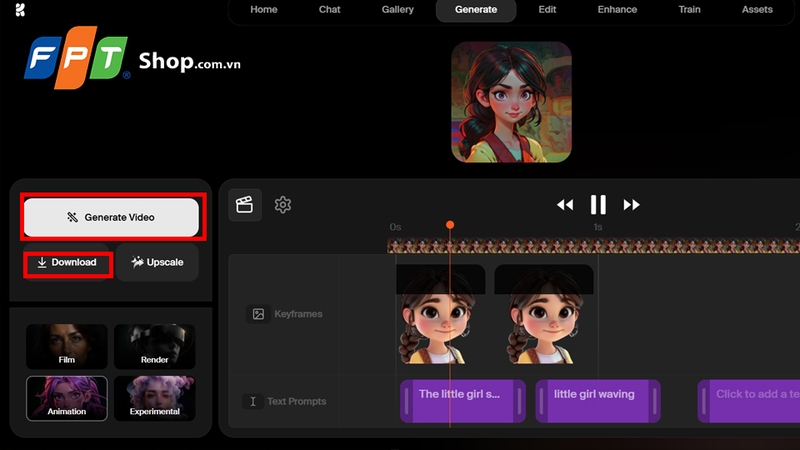Click the Text Prompts cursor icon

coord(253,402)
